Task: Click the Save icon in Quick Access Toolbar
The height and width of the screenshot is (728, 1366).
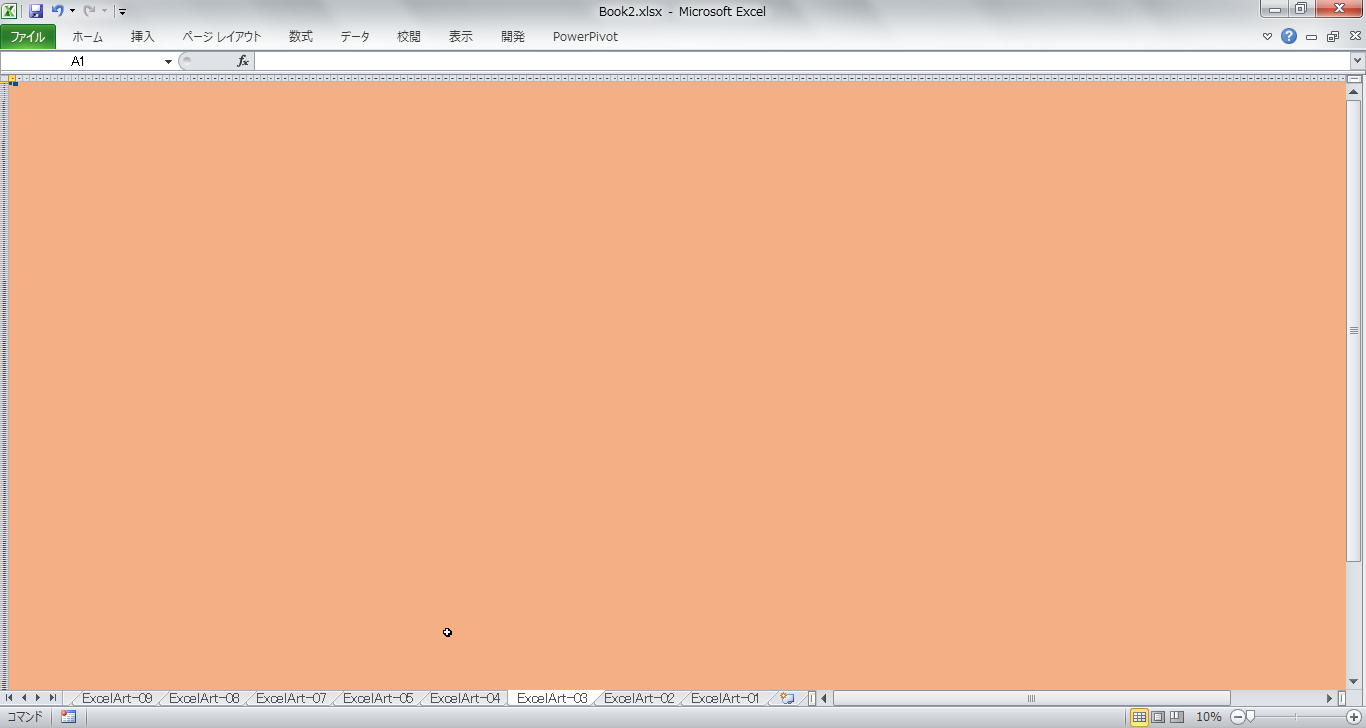Action: click(36, 11)
